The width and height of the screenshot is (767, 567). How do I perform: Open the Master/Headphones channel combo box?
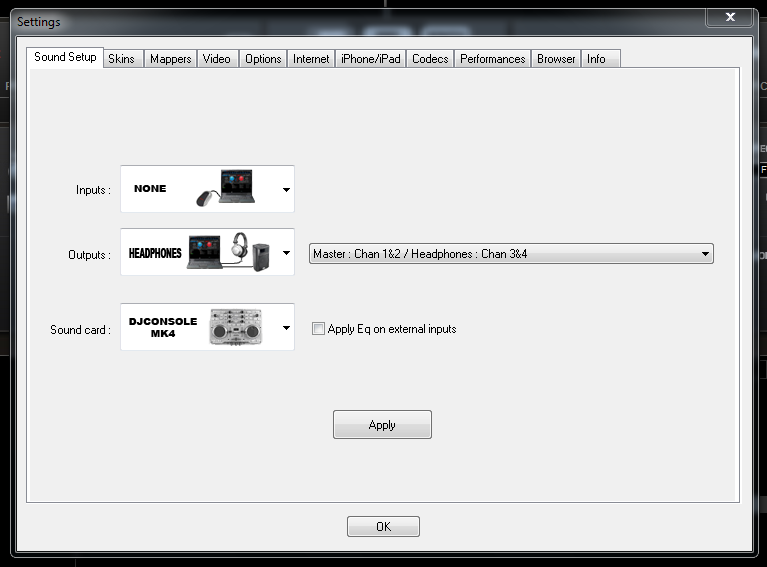click(x=511, y=254)
